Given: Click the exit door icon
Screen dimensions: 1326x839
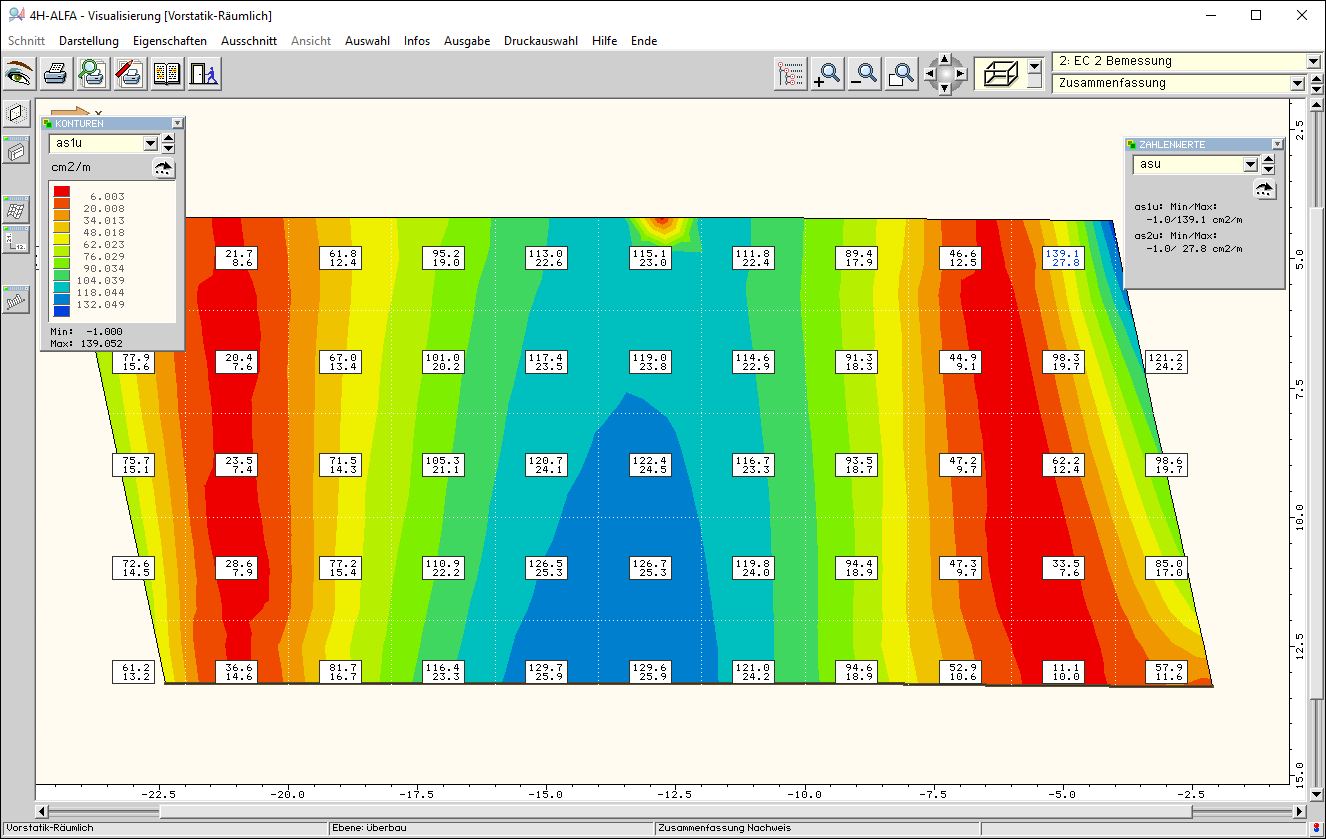Looking at the screenshot, I should [203, 73].
